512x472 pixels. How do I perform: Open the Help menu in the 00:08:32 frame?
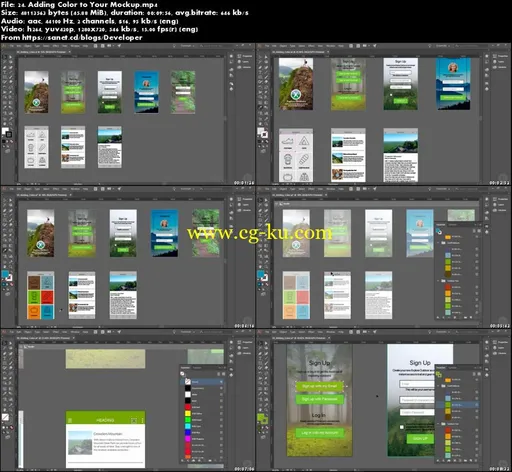point(341,332)
